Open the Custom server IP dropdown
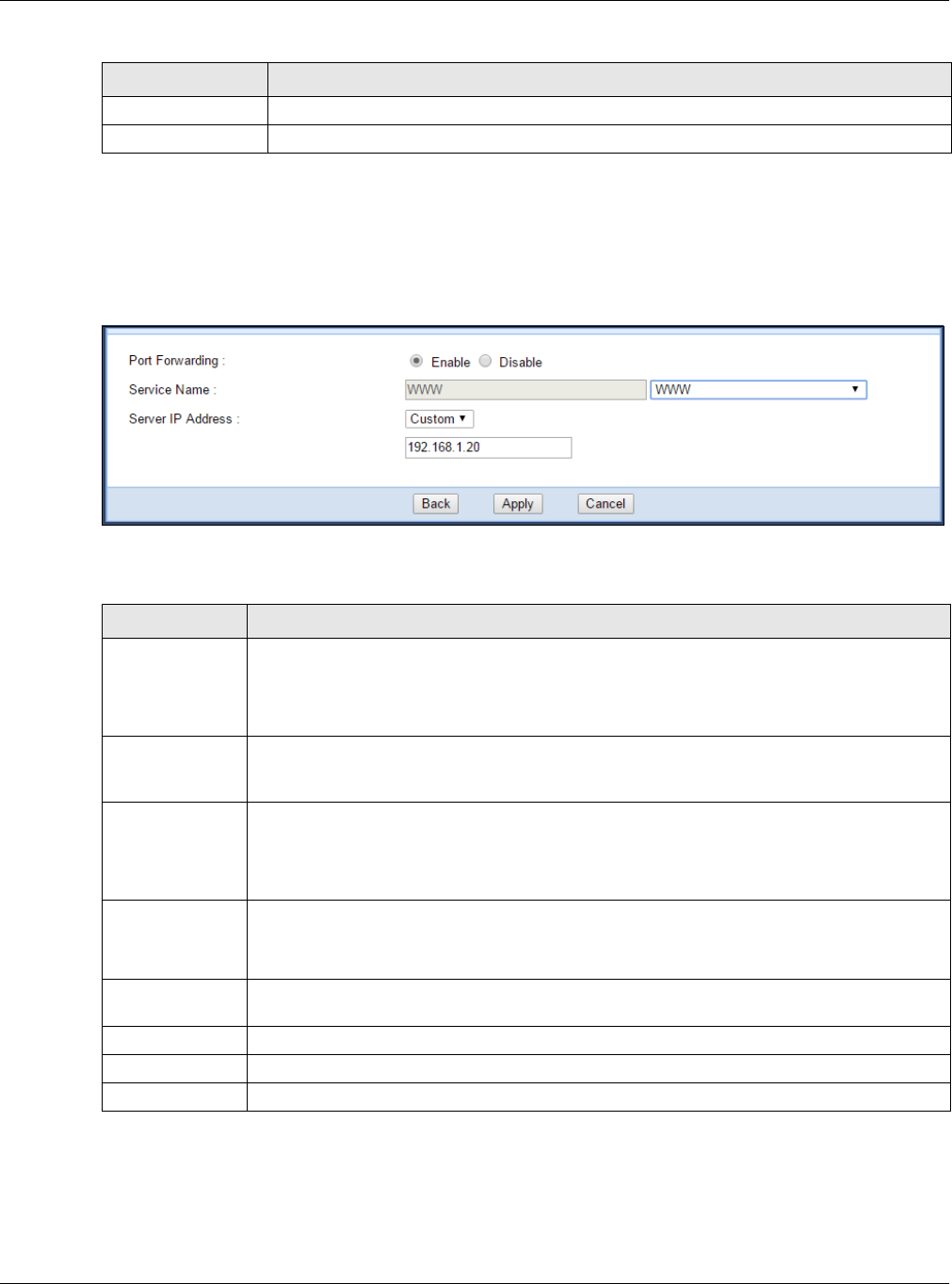952x1284 pixels. (x=439, y=418)
